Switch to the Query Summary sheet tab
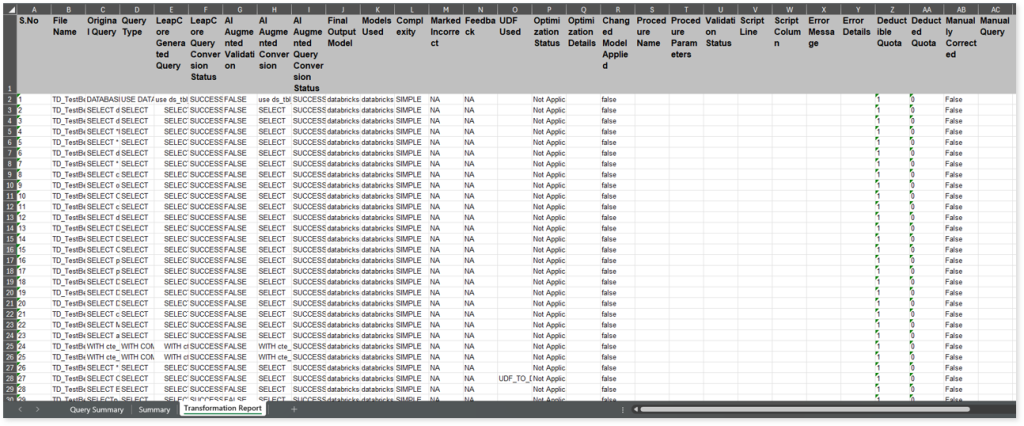Viewport: 1024px width, 426px height. pyautogui.click(x=96, y=410)
